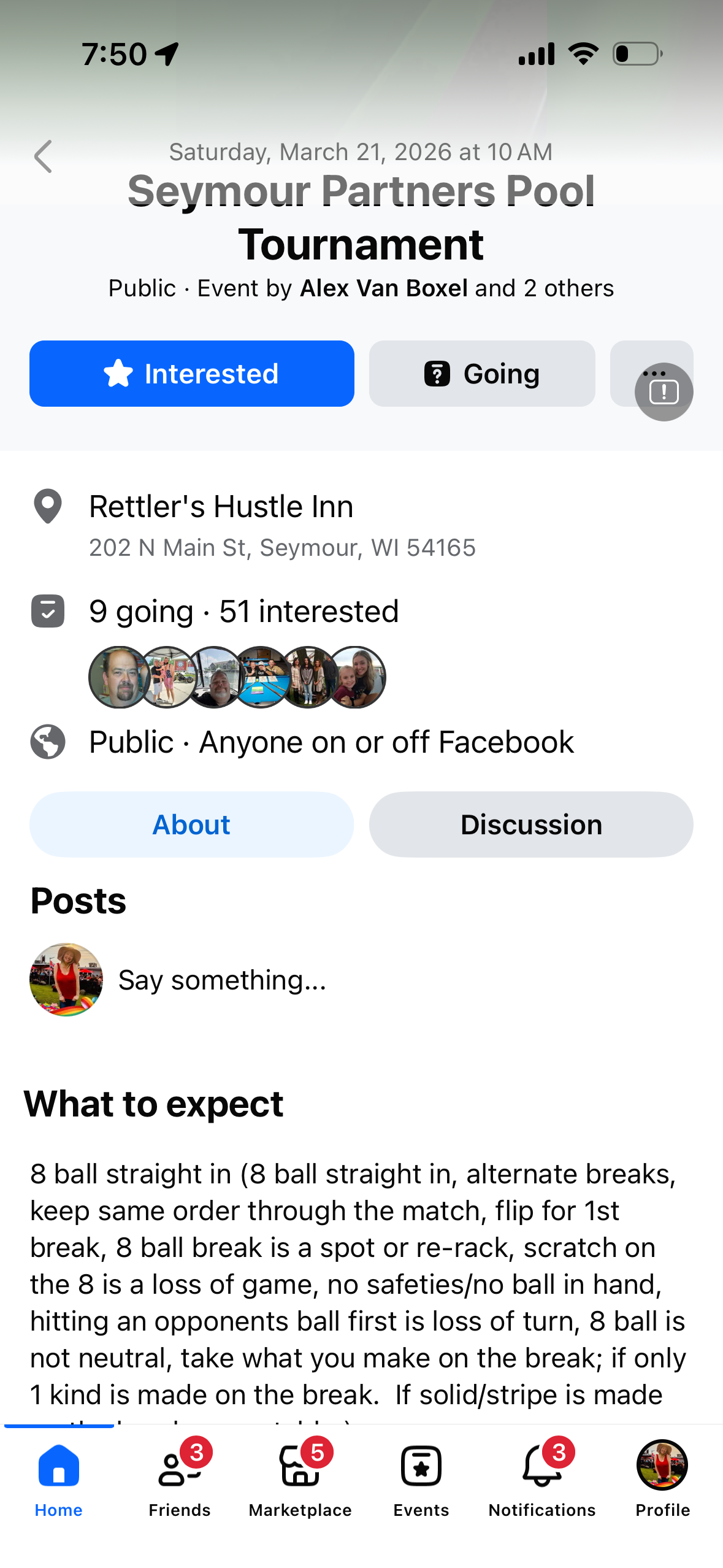
Task: Open Rettler's Hustle Inn location
Action: click(221, 507)
